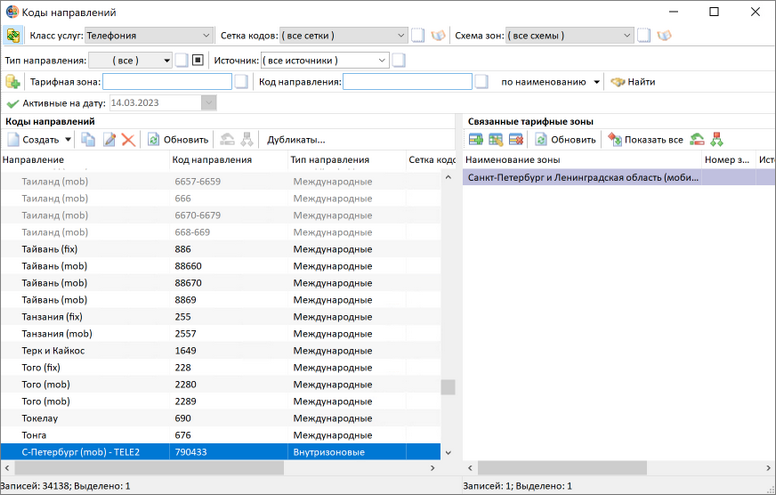776x495 pixels.
Task: Select the Токелау row
Action: (221, 418)
